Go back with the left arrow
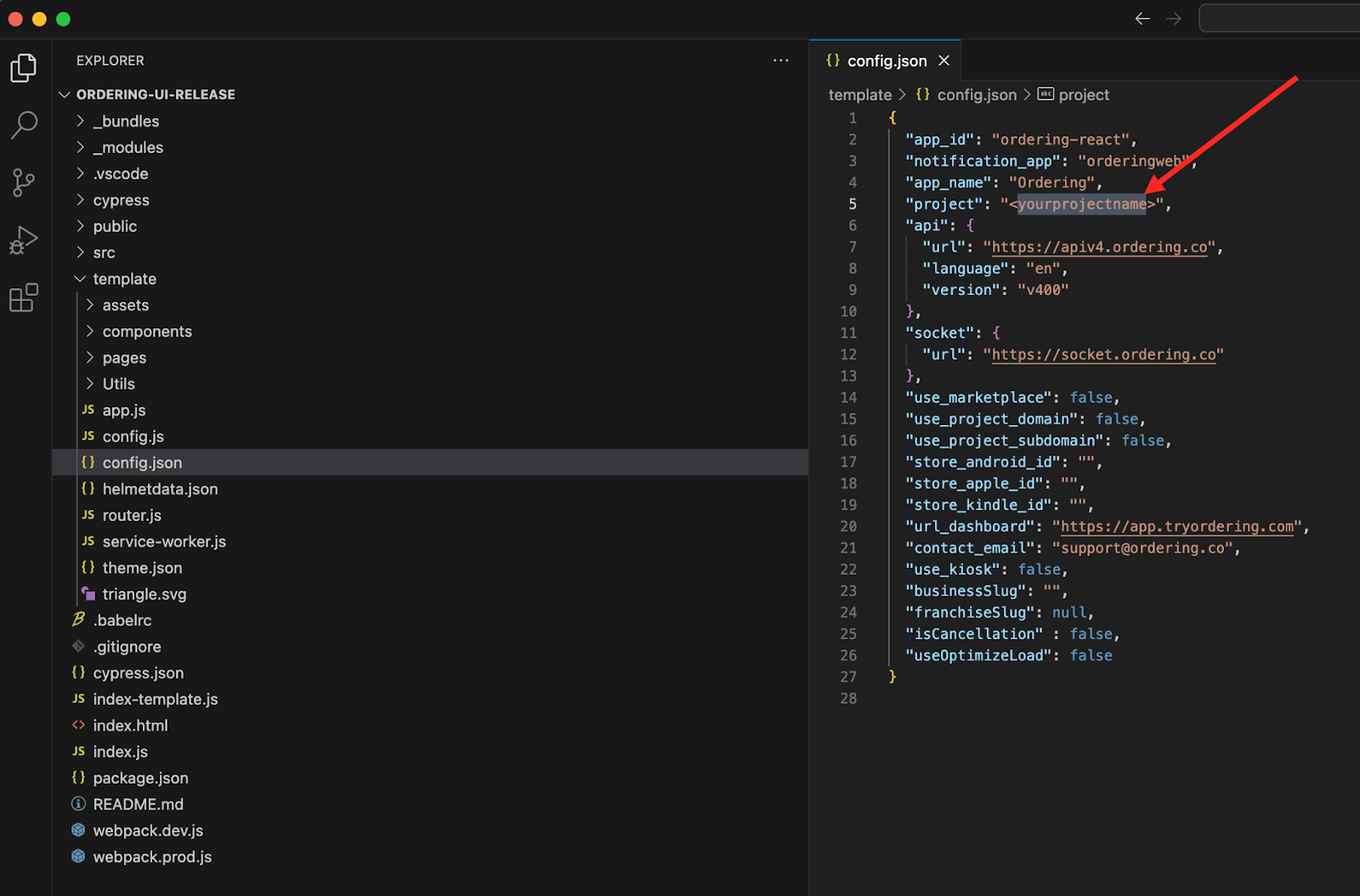The image size is (1360, 896). (x=1142, y=19)
